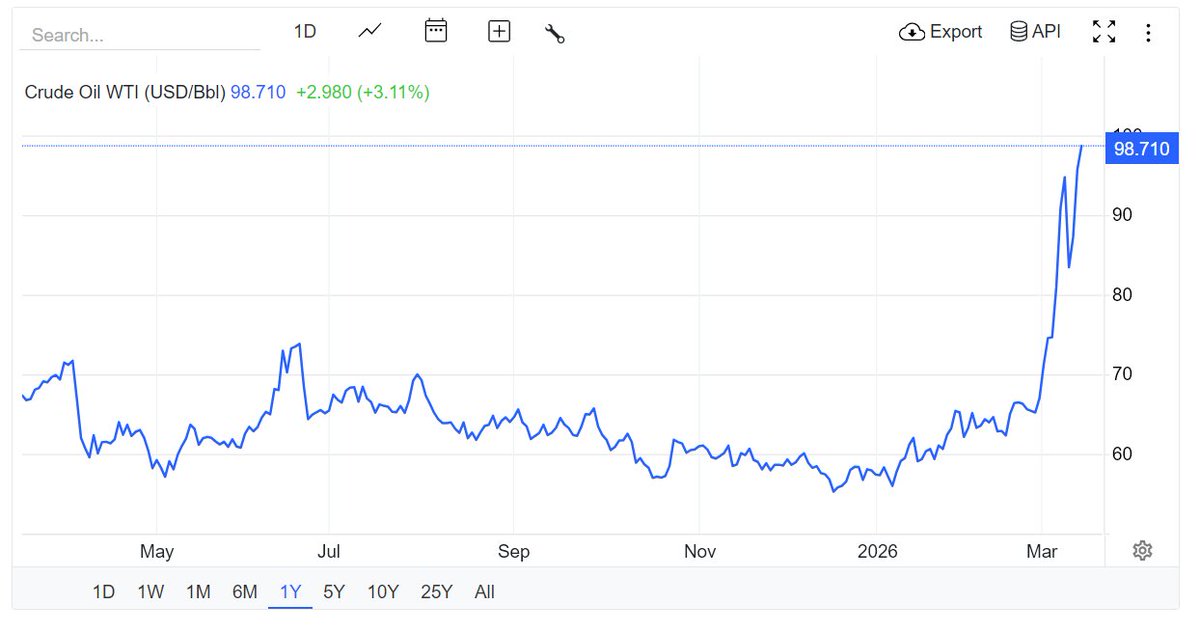Click into the Search field

click(x=140, y=35)
